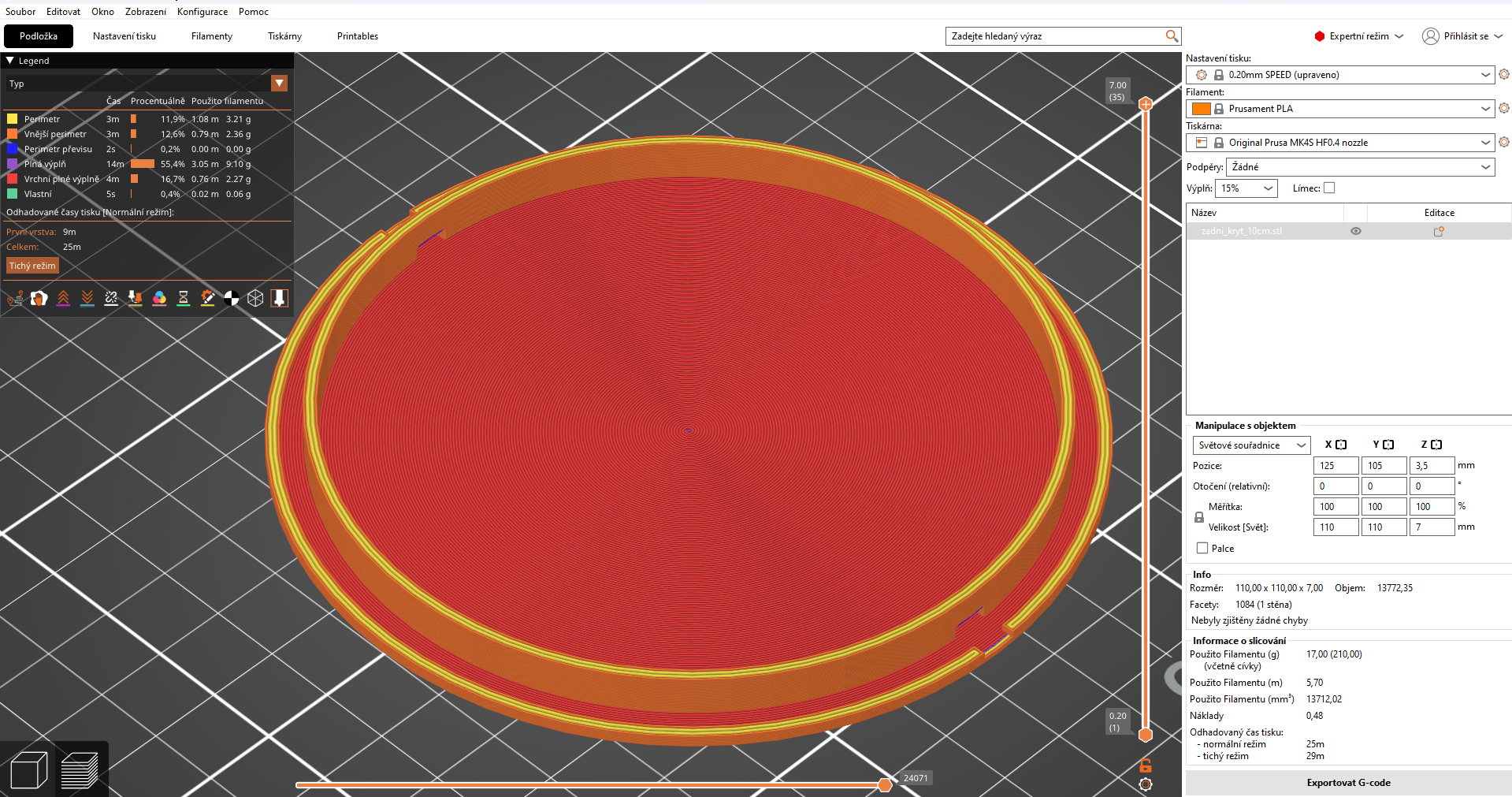The height and width of the screenshot is (797, 1512).
Task: Click the Exportovat G-code button
Action: [x=1348, y=783]
